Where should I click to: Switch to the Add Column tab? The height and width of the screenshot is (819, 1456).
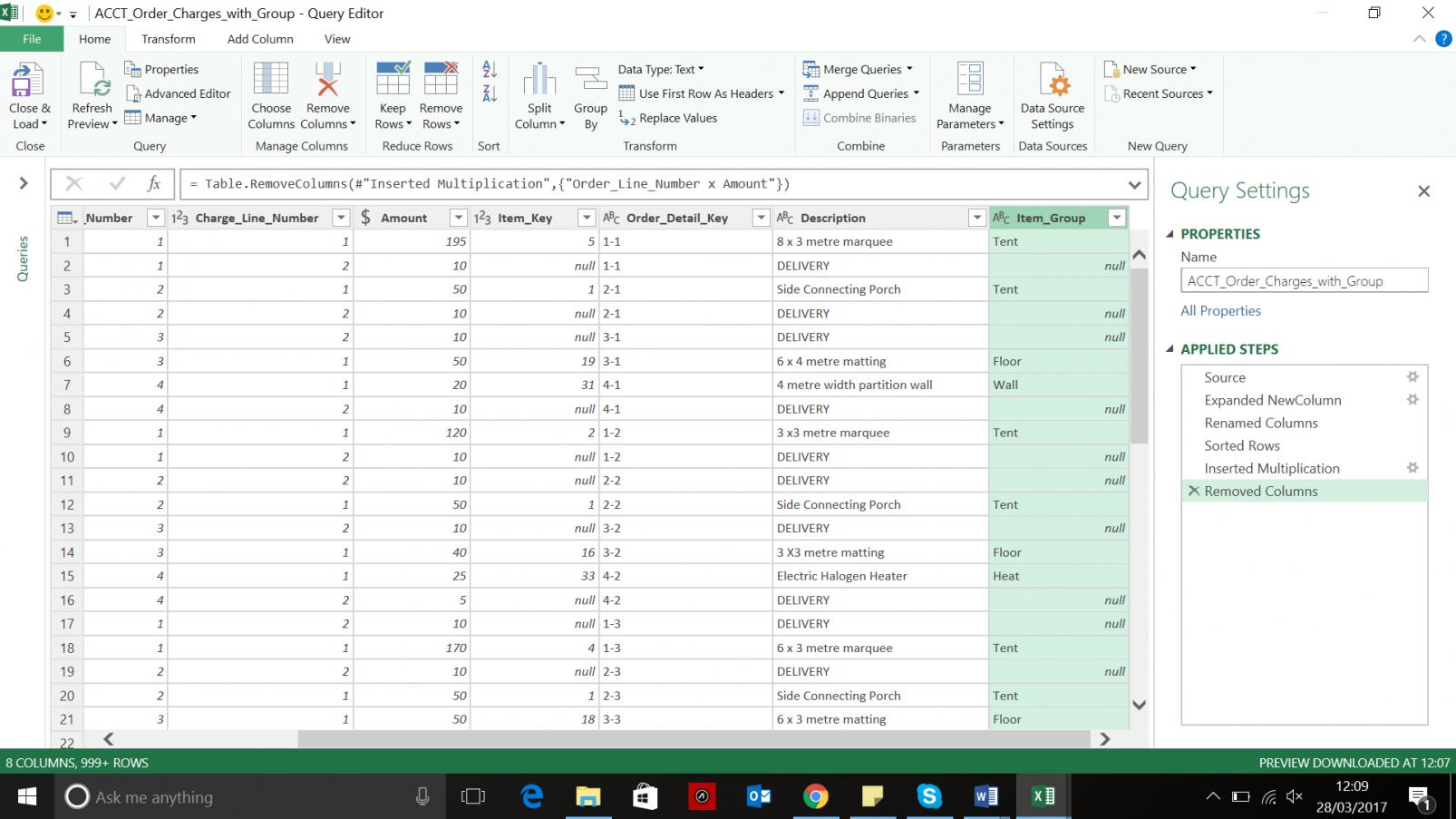(260, 39)
